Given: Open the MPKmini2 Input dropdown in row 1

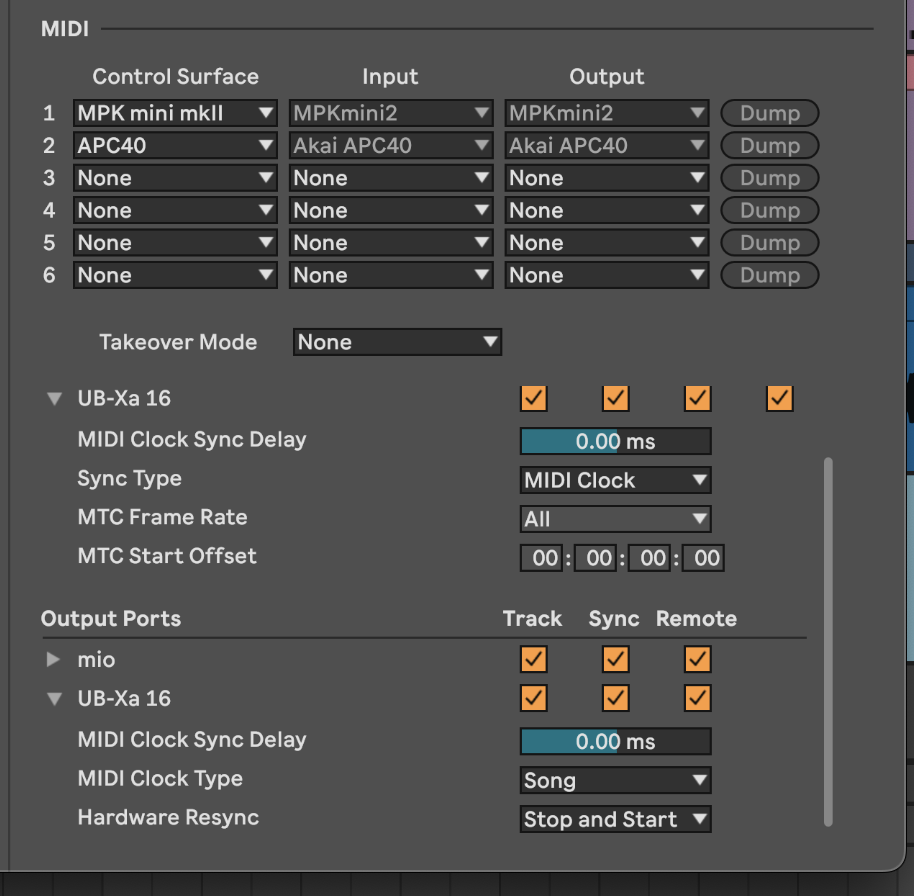Looking at the screenshot, I should point(391,113).
